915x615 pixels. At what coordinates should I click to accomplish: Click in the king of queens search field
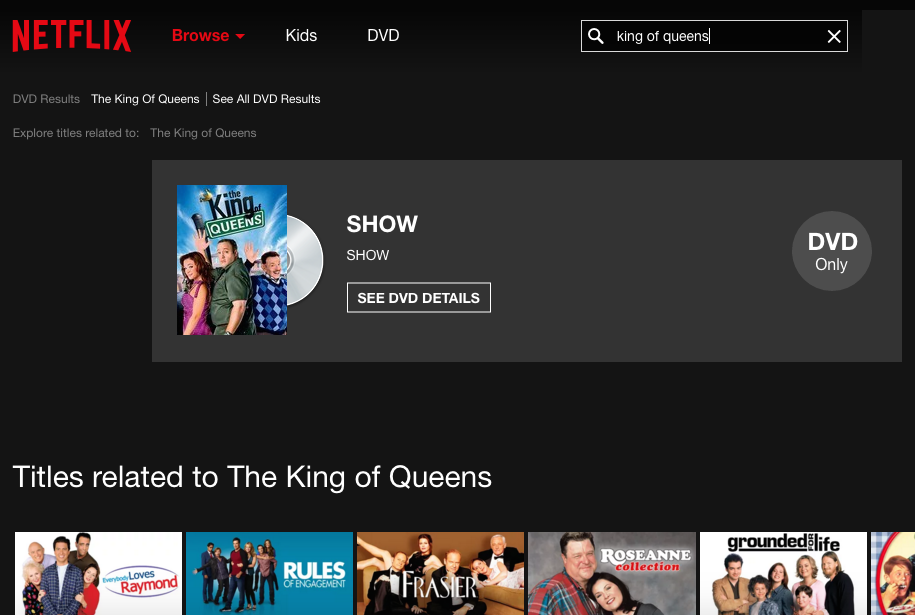[x=714, y=36]
